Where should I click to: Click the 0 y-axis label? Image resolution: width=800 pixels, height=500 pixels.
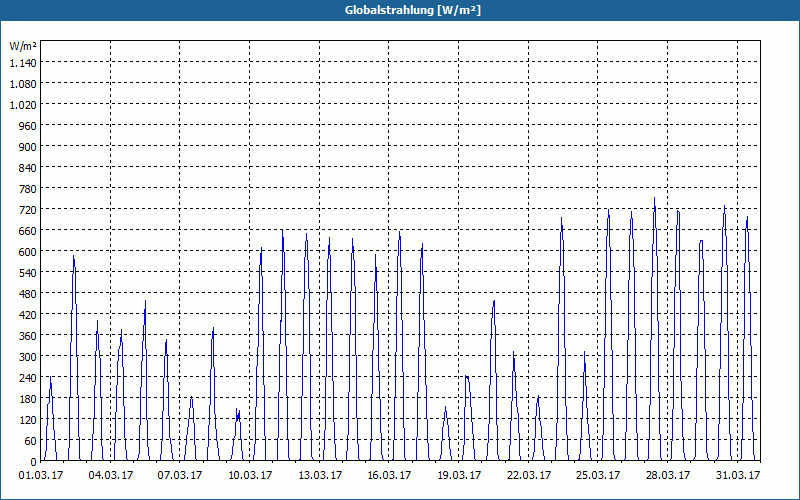34,462
